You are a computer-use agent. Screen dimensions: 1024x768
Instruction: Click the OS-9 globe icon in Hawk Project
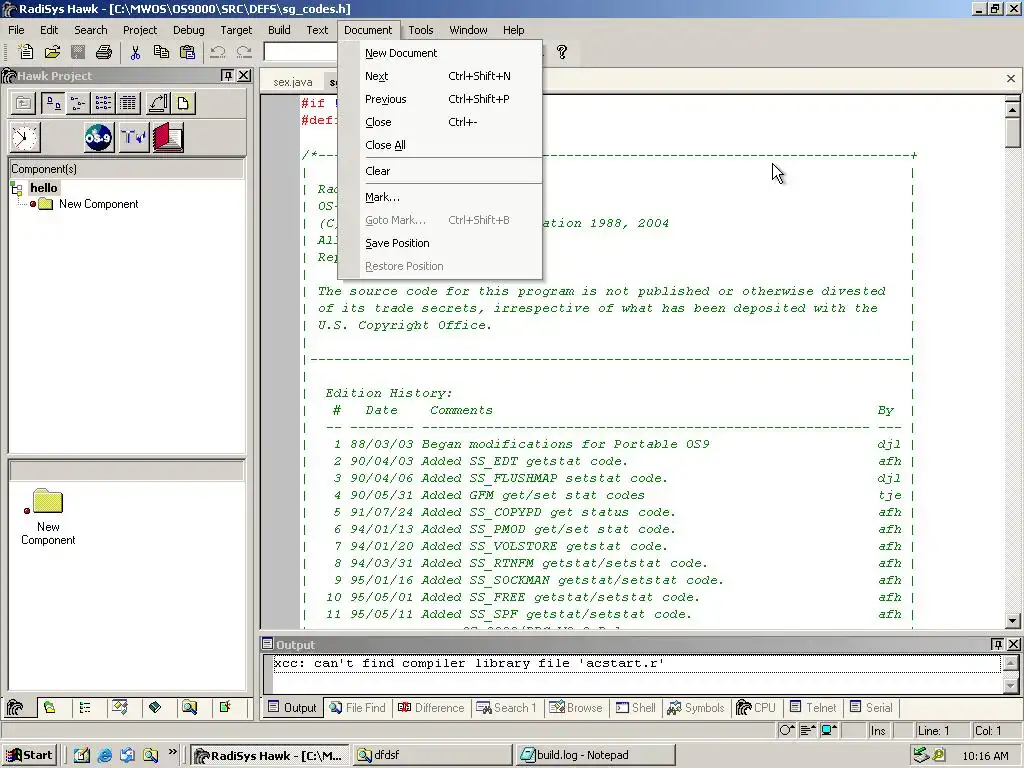coord(99,137)
